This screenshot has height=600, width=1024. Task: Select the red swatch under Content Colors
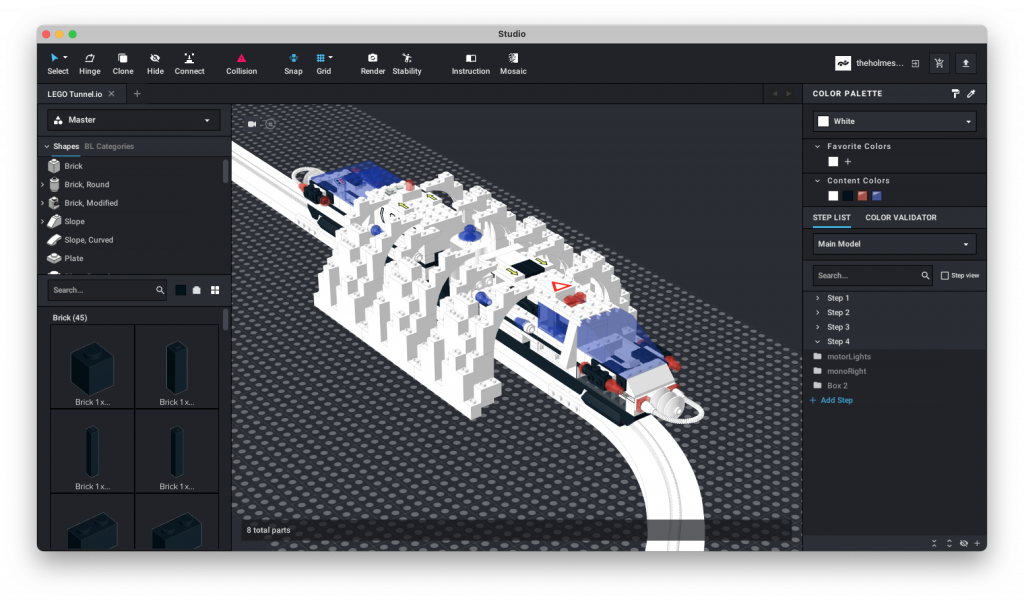(862, 196)
